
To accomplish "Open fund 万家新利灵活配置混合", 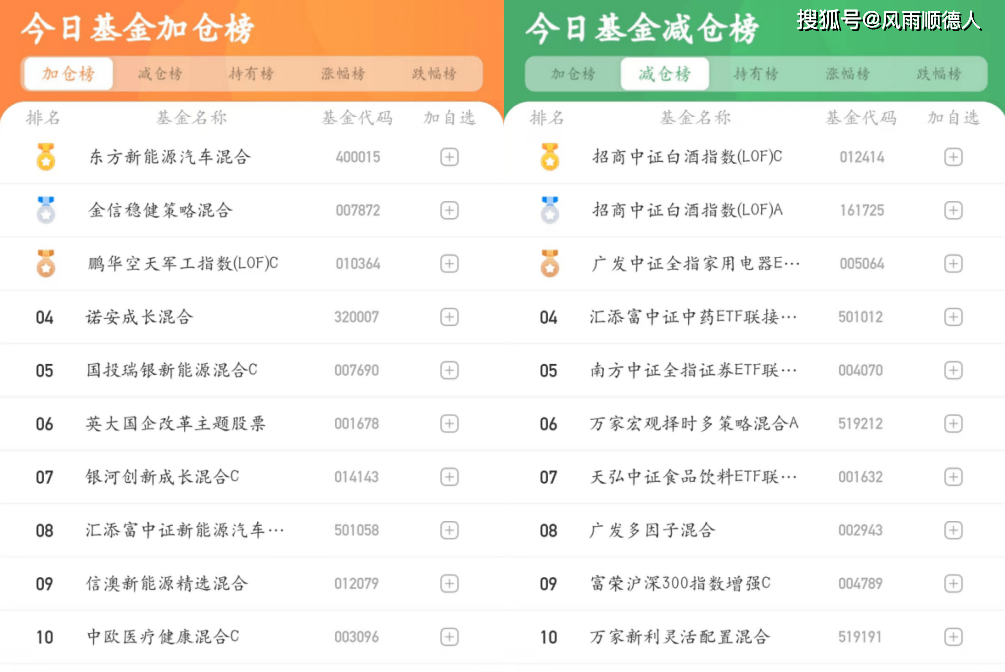I will click(x=679, y=637).
